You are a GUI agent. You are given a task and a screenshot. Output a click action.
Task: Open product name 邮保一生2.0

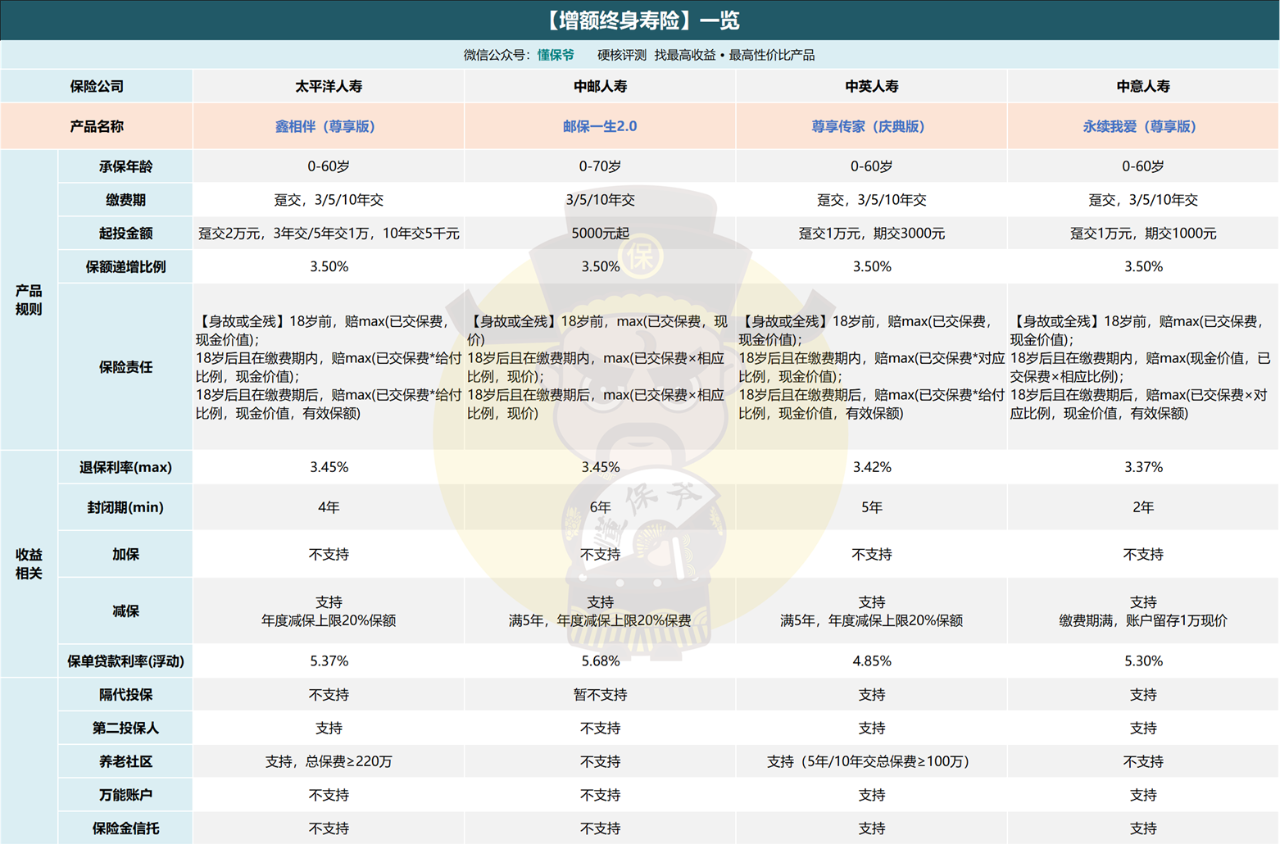600,127
